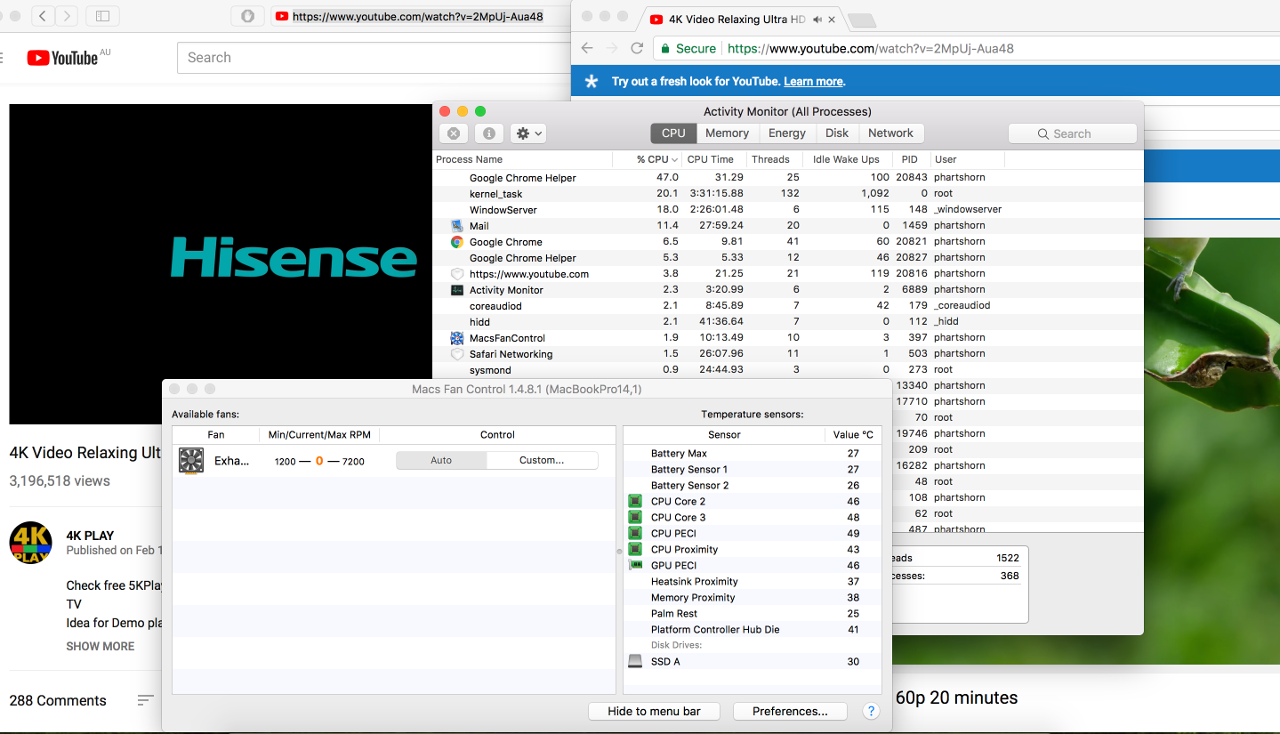Open the gear action dropdown in Activity Monitor
The width and height of the screenshot is (1280, 734).
tap(528, 133)
